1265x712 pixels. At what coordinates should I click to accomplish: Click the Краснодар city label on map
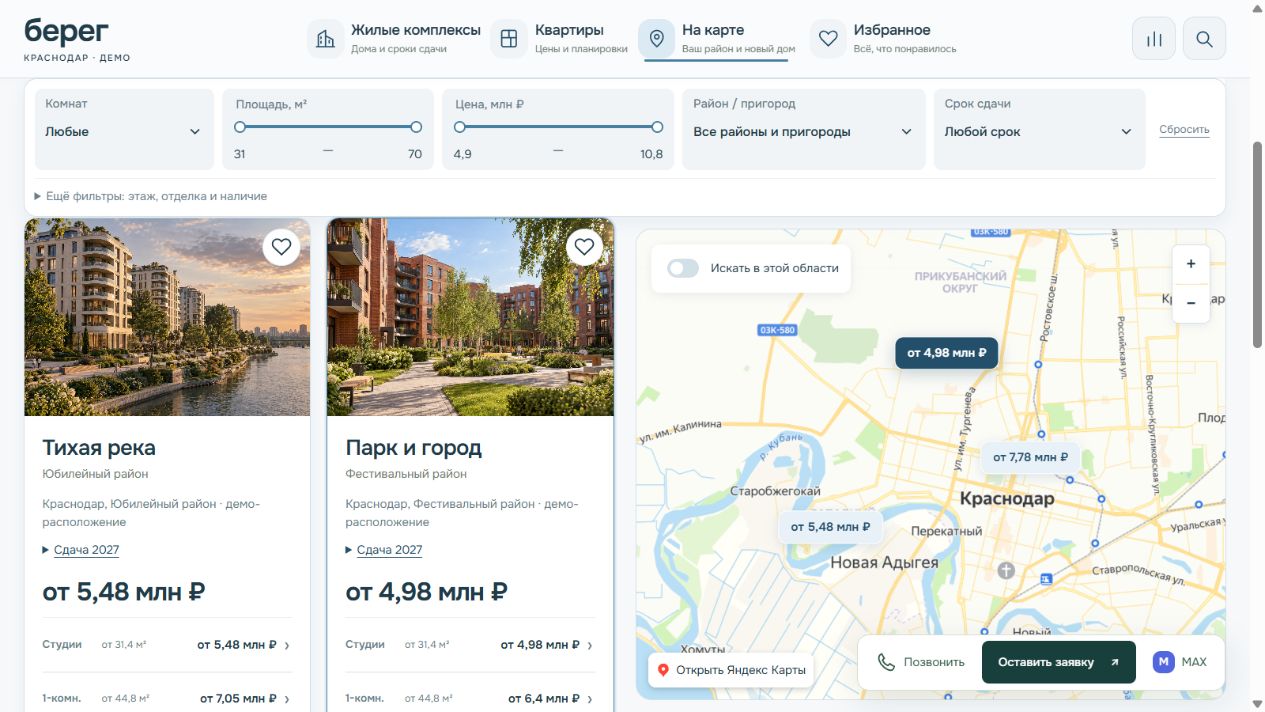1007,498
